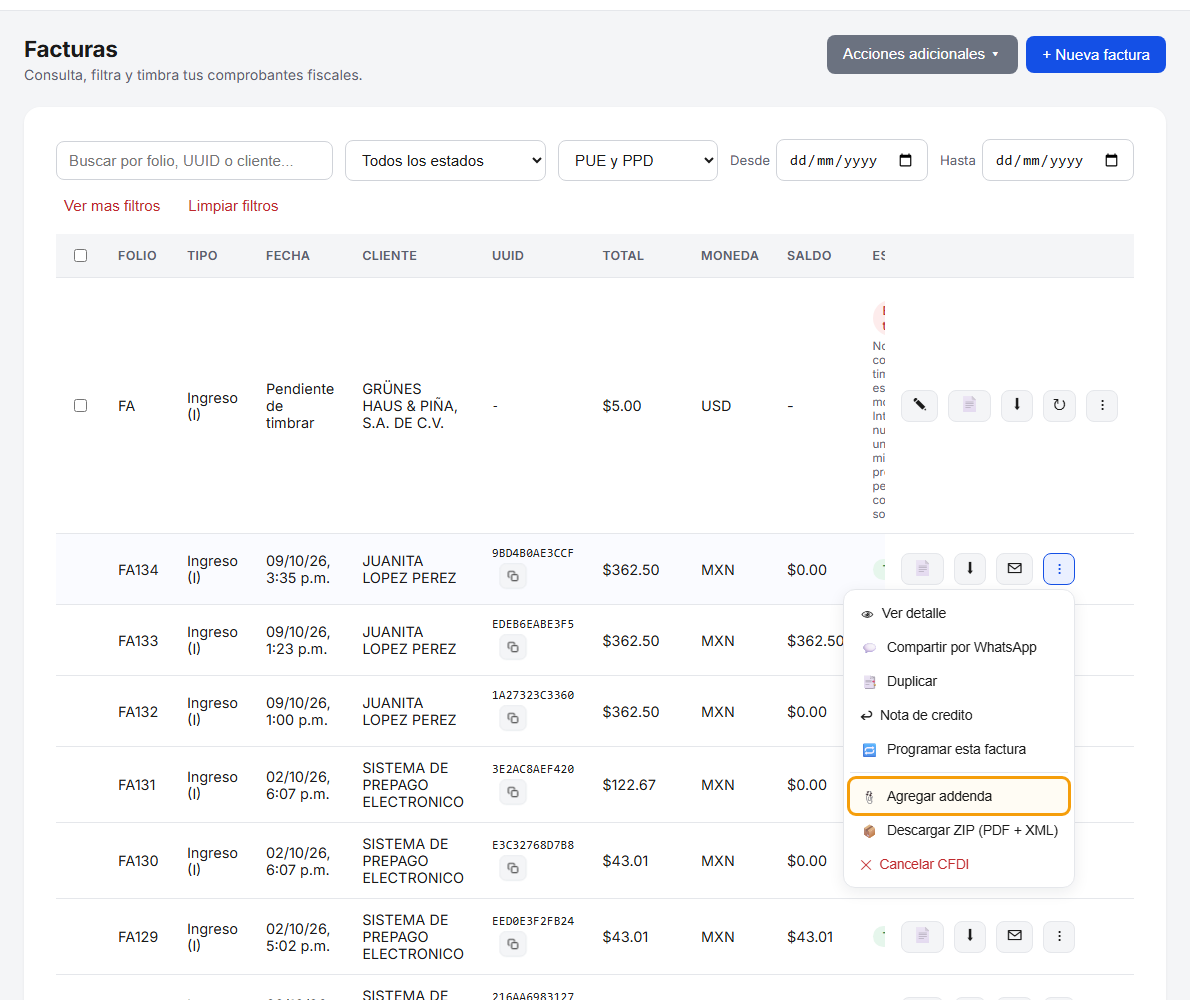Choose 'Compartir por WhatsApp' in the menu
Viewport: 1190px width, 1000px height.
(x=959, y=647)
